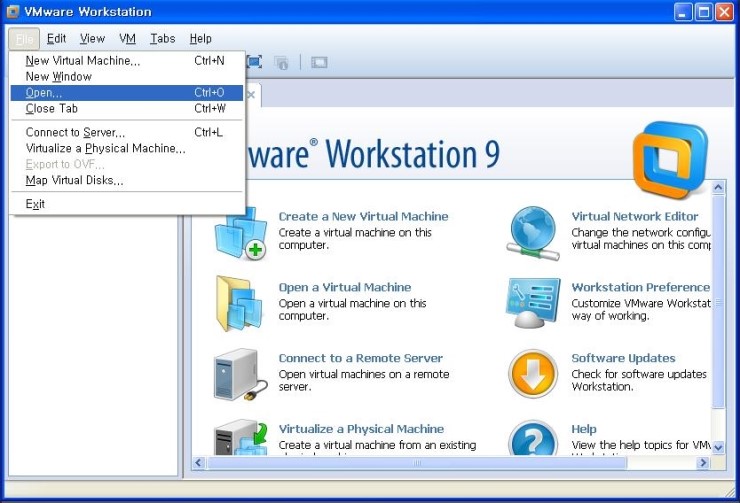Close the Home tab with its X button
740x503 pixels.
point(250,96)
